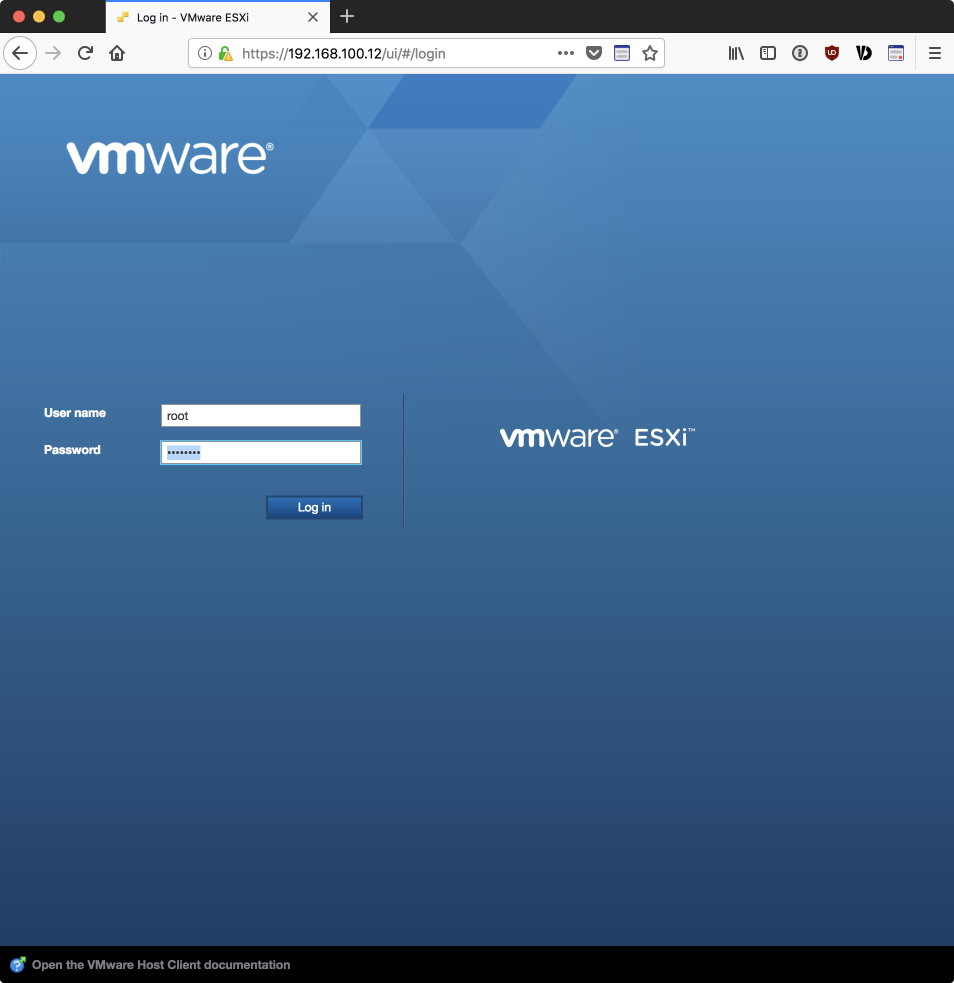Click the insecure connection padlock warning icon
Viewport: 954px width, 983px height.
click(225, 54)
